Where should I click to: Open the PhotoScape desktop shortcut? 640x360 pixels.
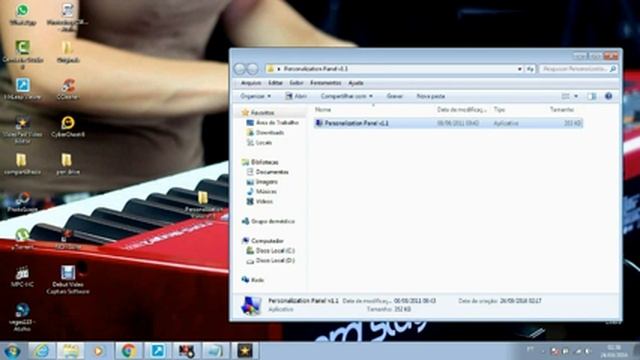click(x=23, y=202)
